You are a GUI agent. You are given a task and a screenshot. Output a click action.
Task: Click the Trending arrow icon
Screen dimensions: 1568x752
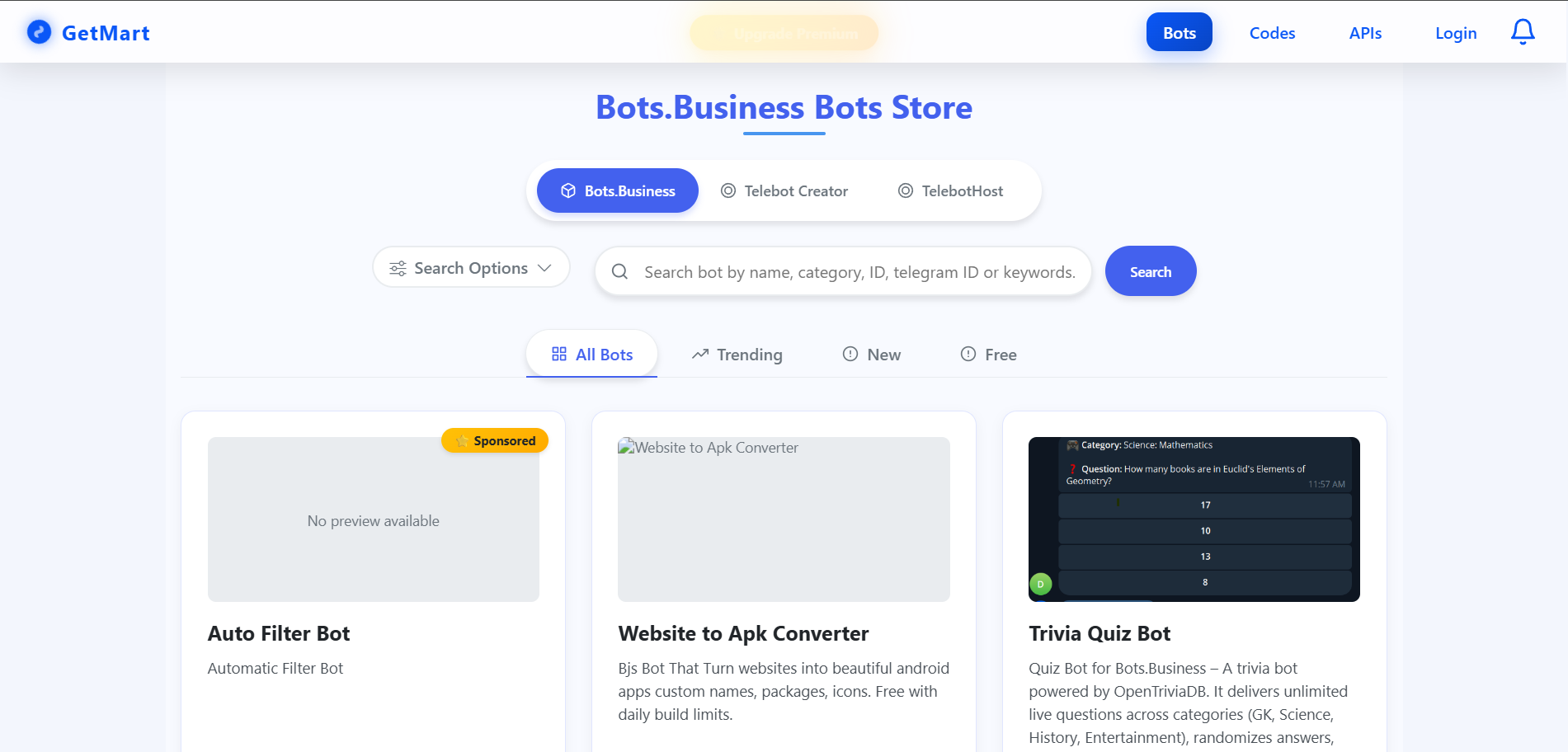pyautogui.click(x=700, y=354)
